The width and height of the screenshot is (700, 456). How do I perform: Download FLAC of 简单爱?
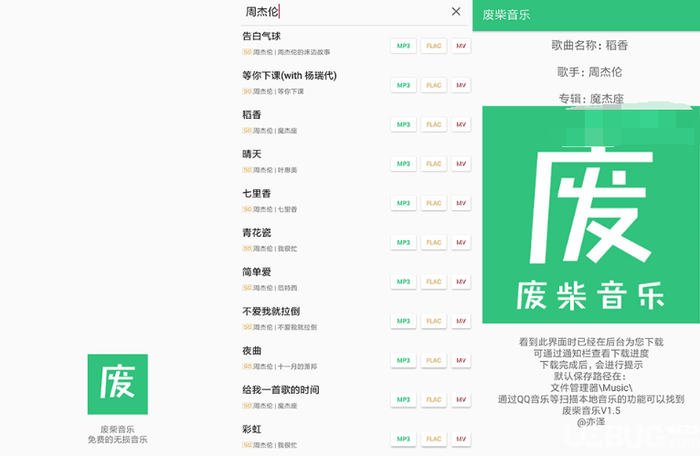(x=433, y=282)
